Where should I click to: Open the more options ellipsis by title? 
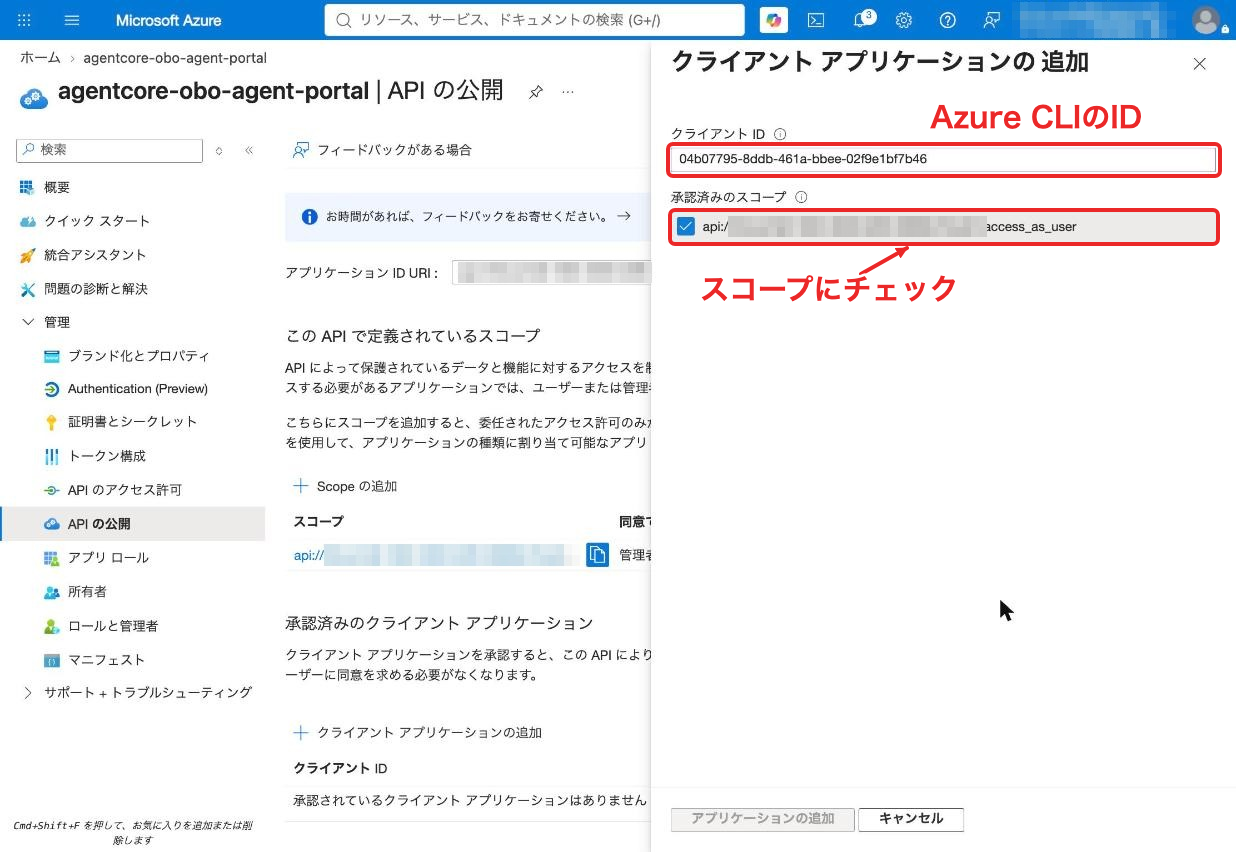pos(568,92)
